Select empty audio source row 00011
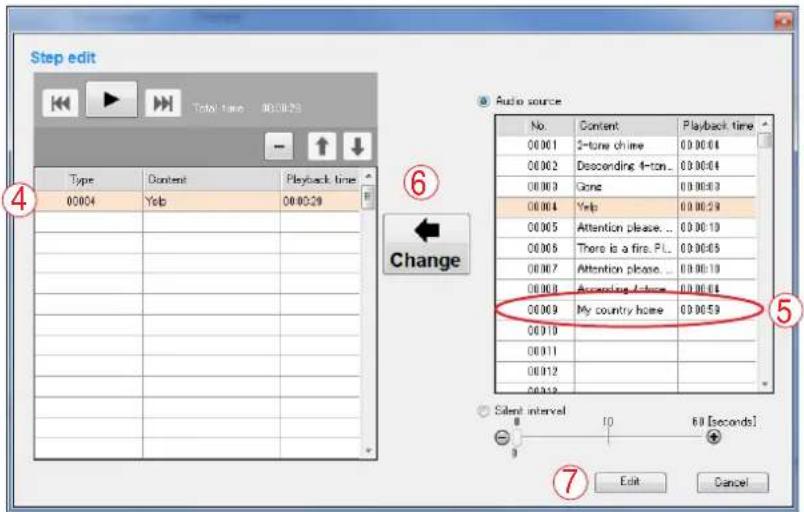Viewport: 804px width, 512px height. pyautogui.click(x=626, y=351)
